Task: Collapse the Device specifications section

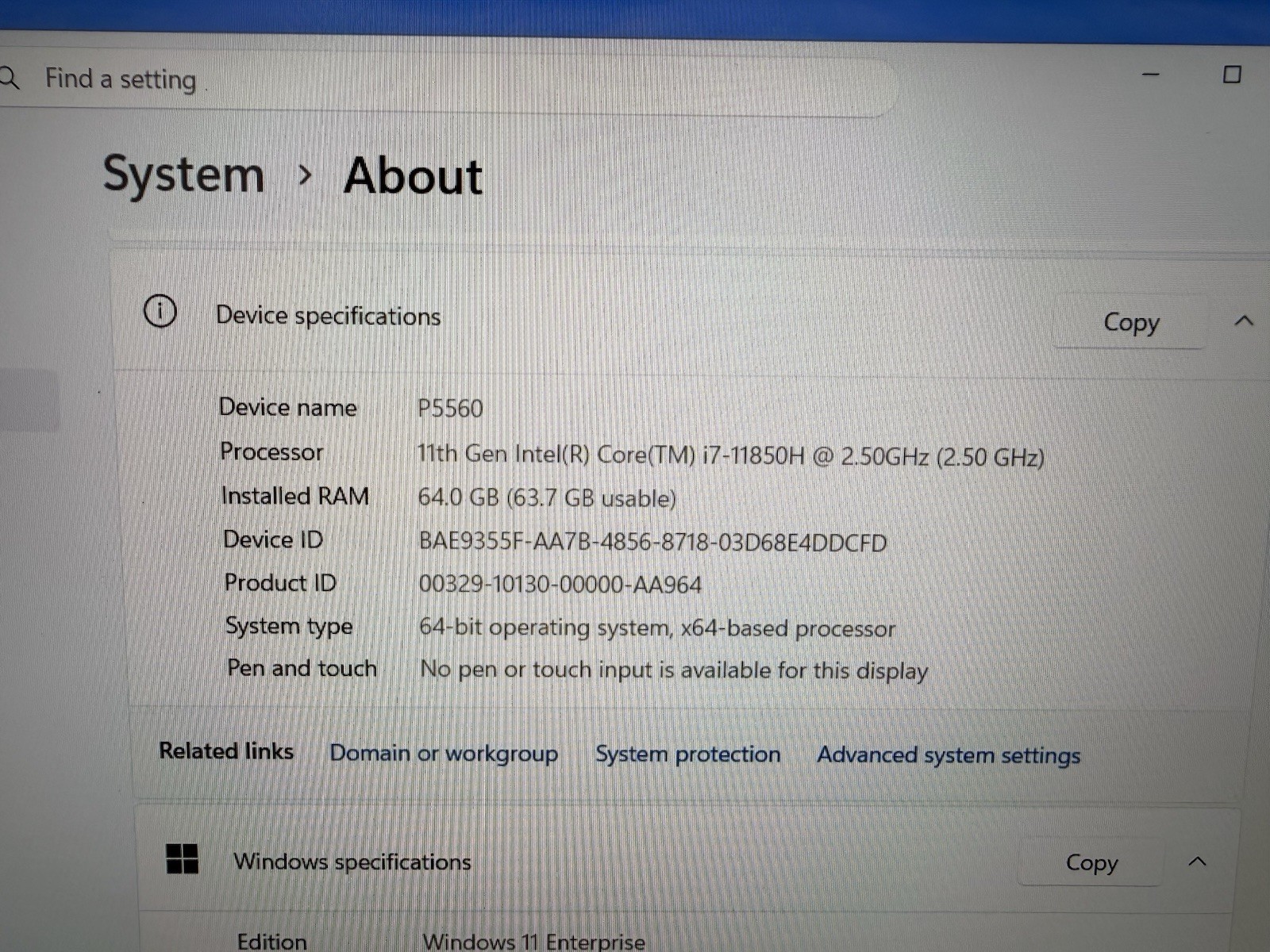Action: [1244, 321]
